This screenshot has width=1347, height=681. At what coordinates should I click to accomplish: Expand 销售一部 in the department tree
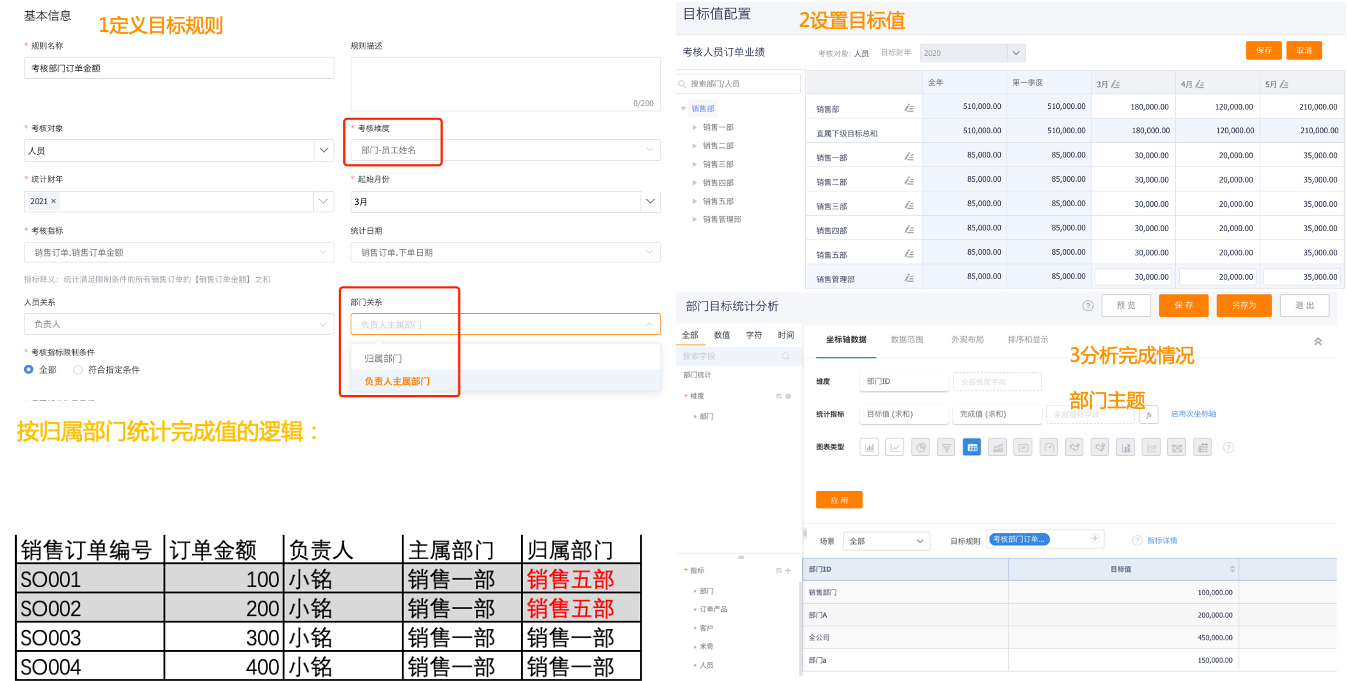point(695,127)
